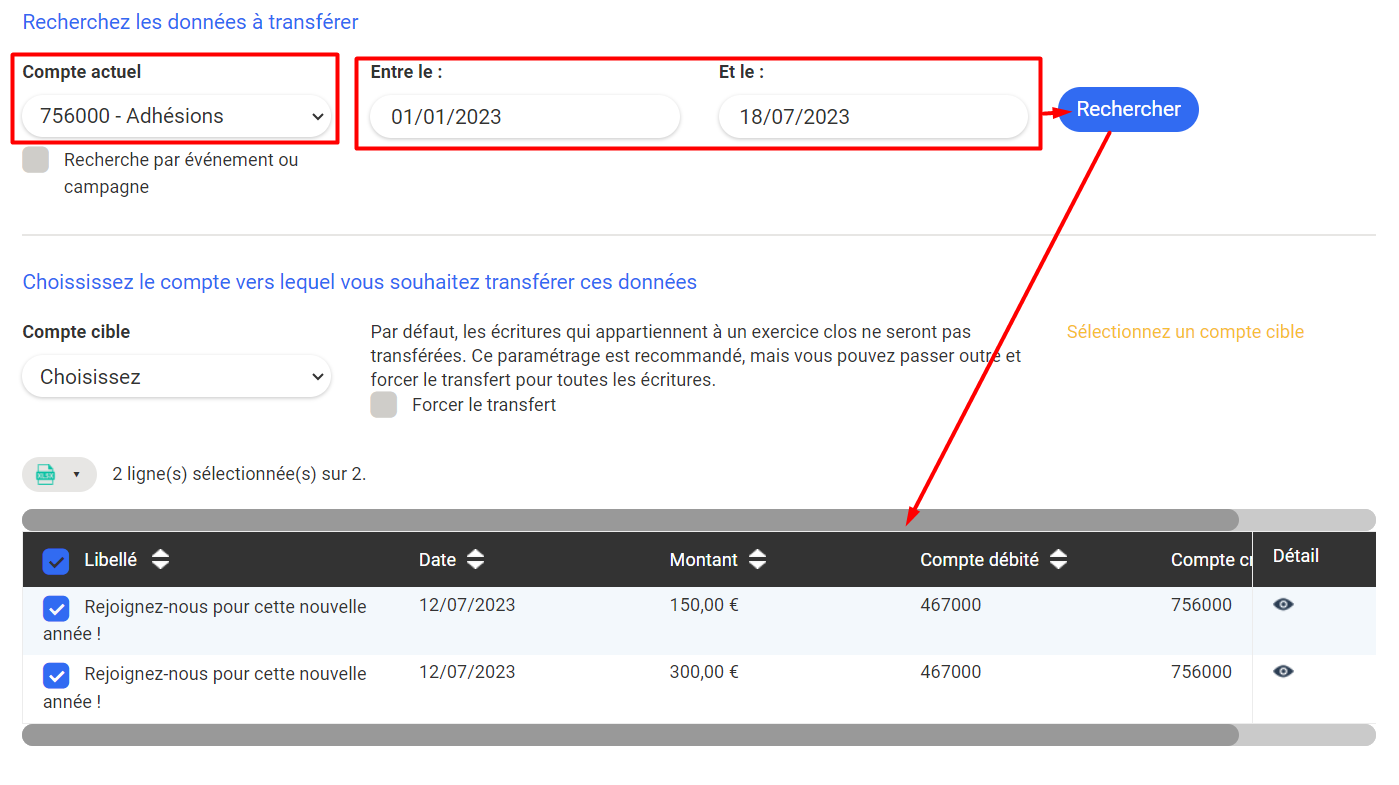Deselect the 300,00 € row checkbox
This screenshot has width=1399, height=785.
(56, 675)
